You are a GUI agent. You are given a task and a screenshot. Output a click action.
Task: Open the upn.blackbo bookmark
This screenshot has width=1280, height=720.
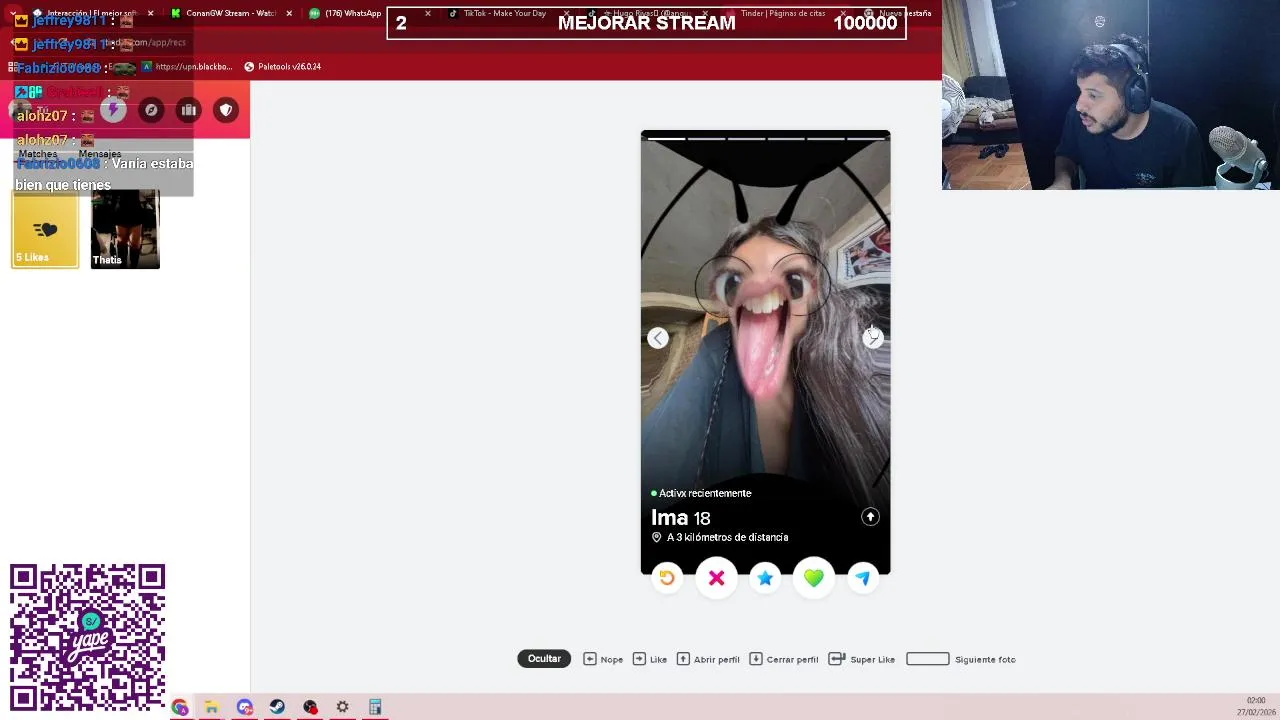pyautogui.click(x=187, y=67)
